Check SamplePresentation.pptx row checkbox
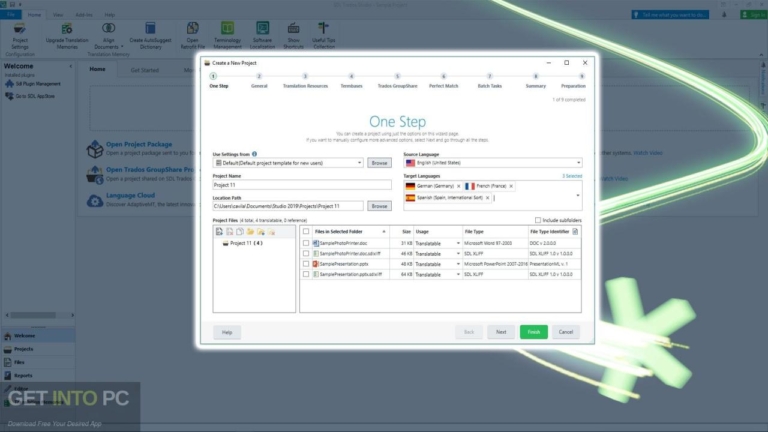The width and height of the screenshot is (768, 432). point(306,264)
